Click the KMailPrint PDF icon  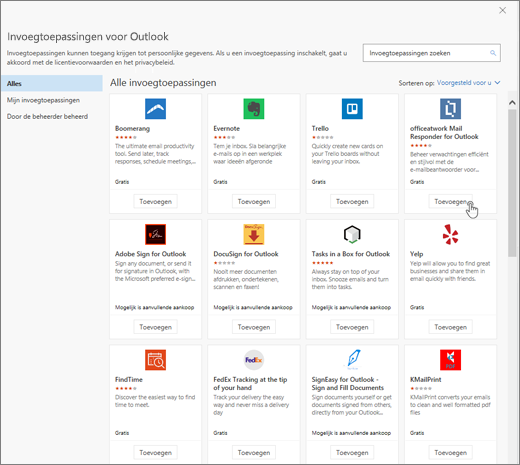450,360
